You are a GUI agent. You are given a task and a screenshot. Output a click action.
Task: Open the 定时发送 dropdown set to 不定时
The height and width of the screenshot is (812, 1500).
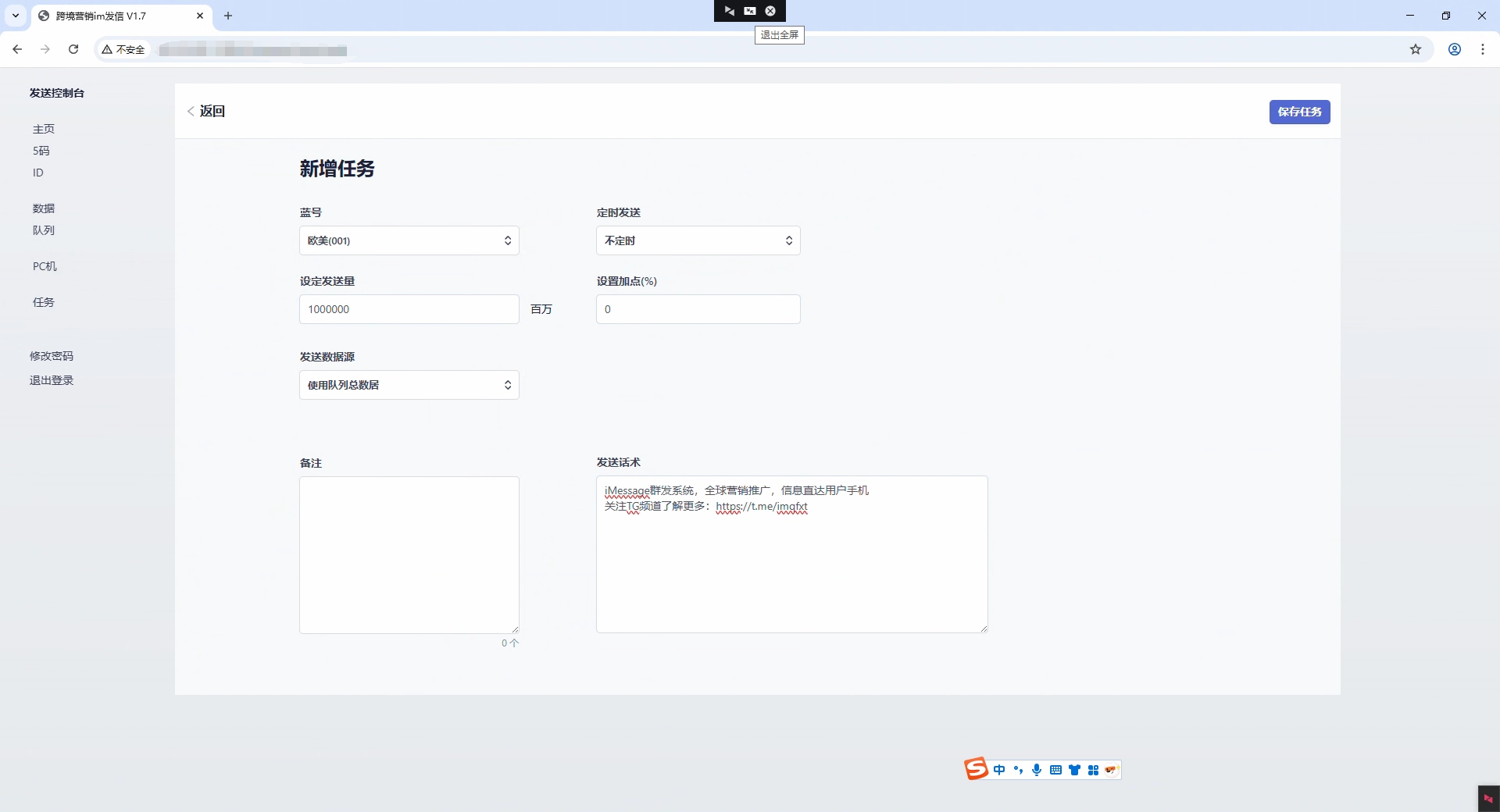pos(698,240)
